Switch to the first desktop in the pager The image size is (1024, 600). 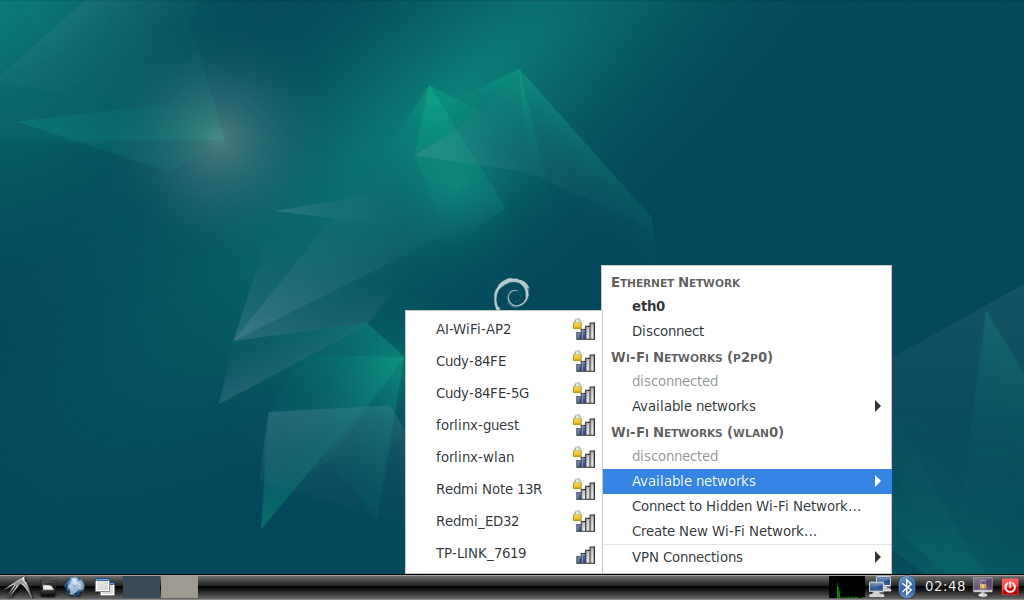coord(142,587)
